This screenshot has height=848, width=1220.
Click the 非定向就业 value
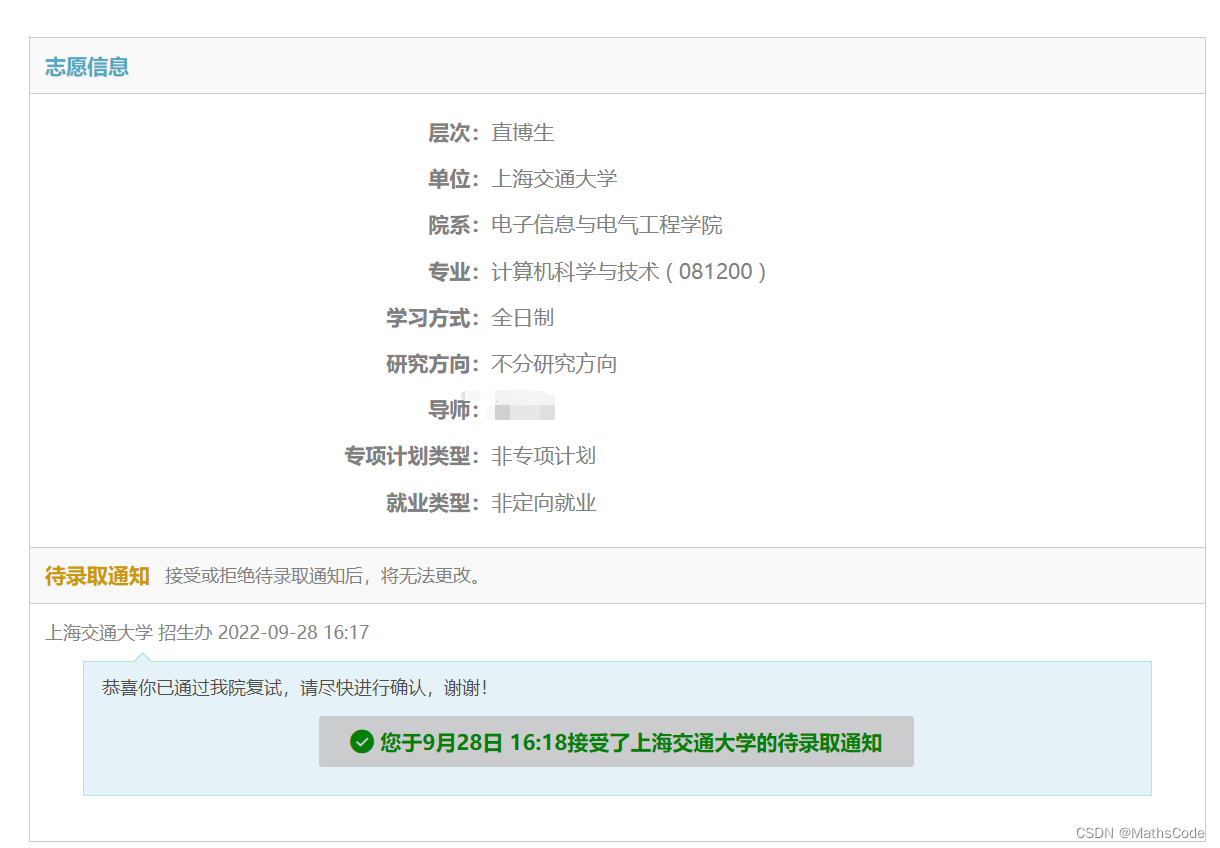tap(544, 503)
